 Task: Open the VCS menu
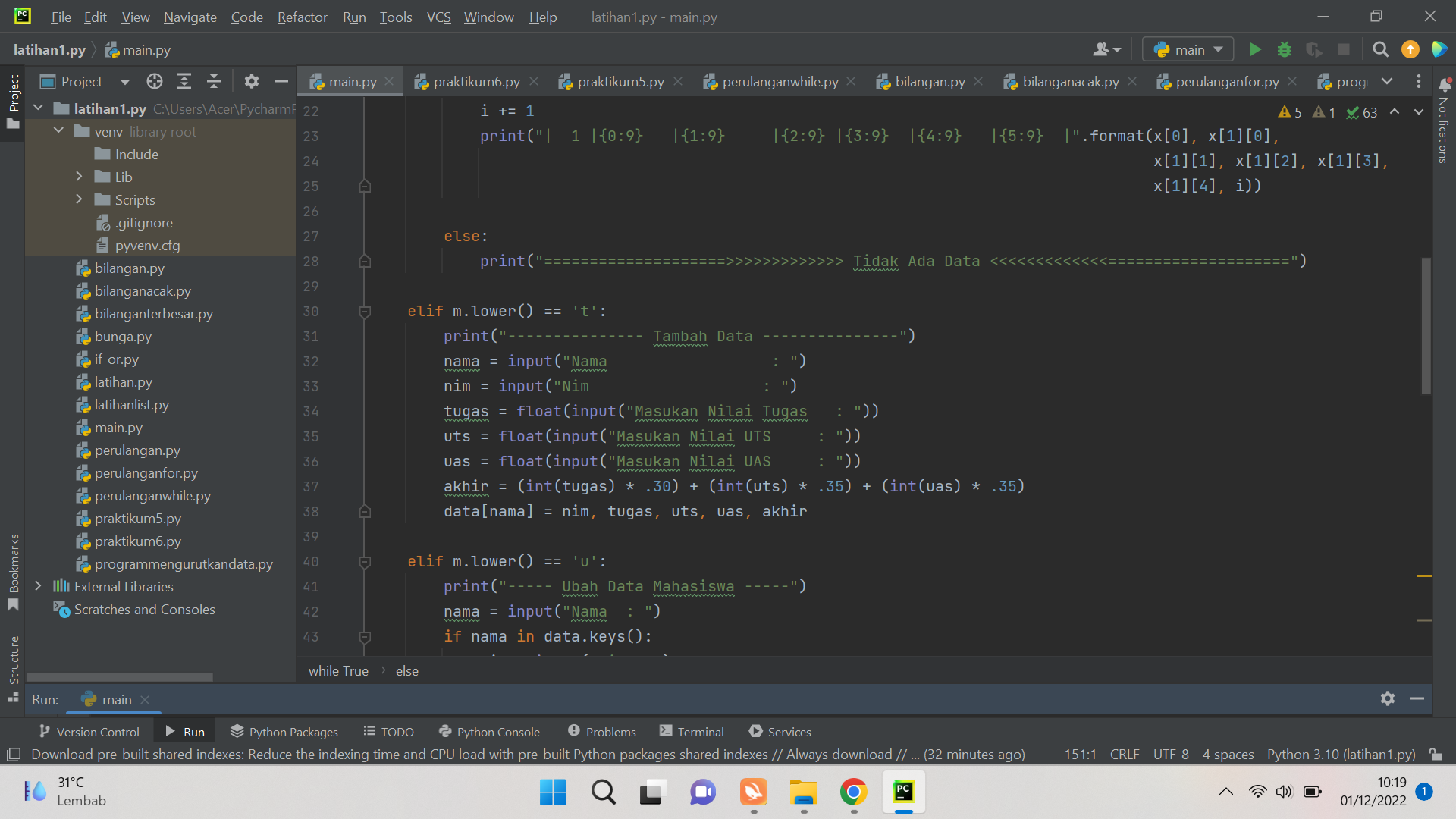(438, 17)
